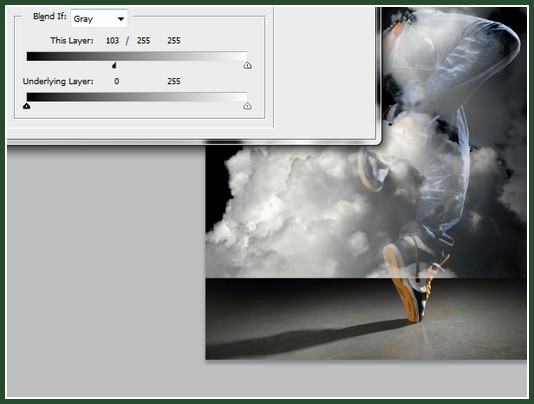This screenshot has width=534, height=404.
Task: Open the Blend If Gray dropdown
Action: click(99, 19)
